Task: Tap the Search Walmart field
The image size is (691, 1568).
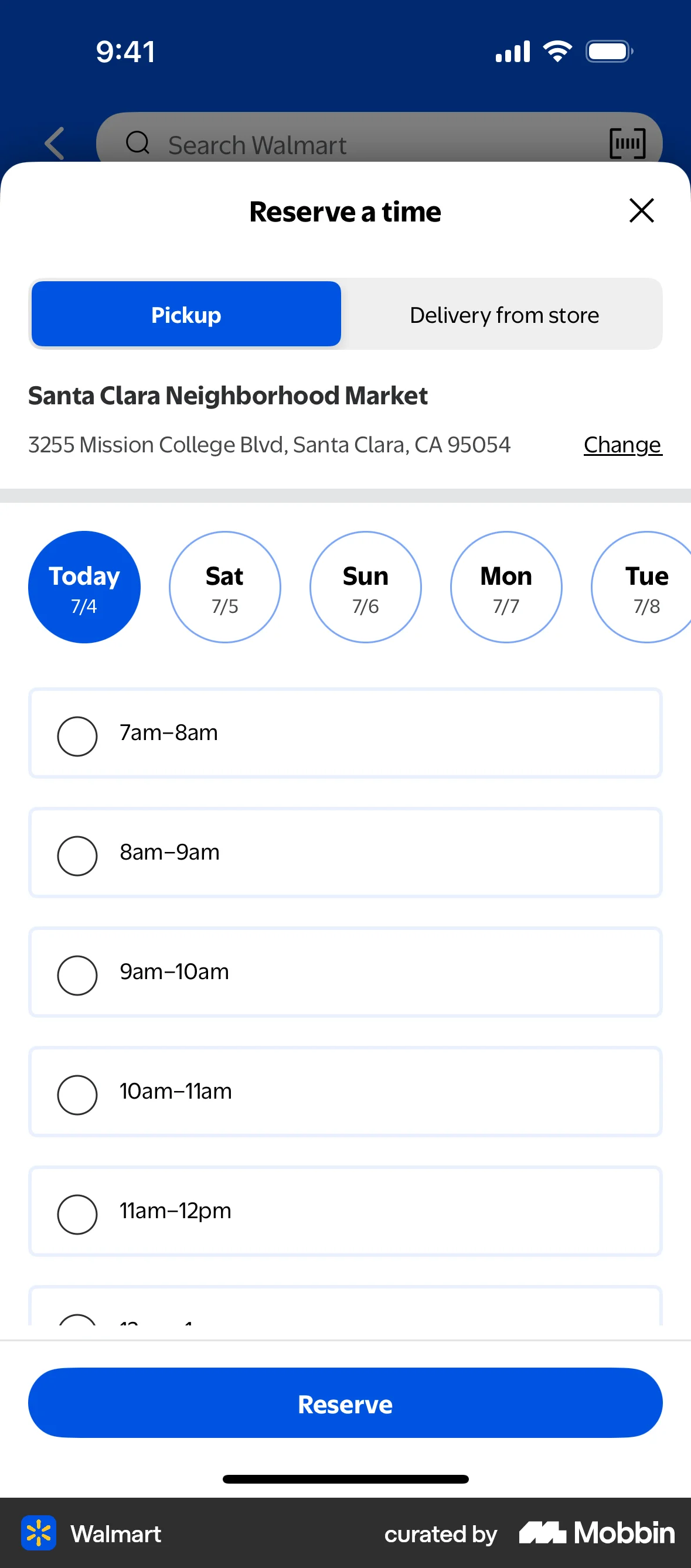Action: pos(365,145)
